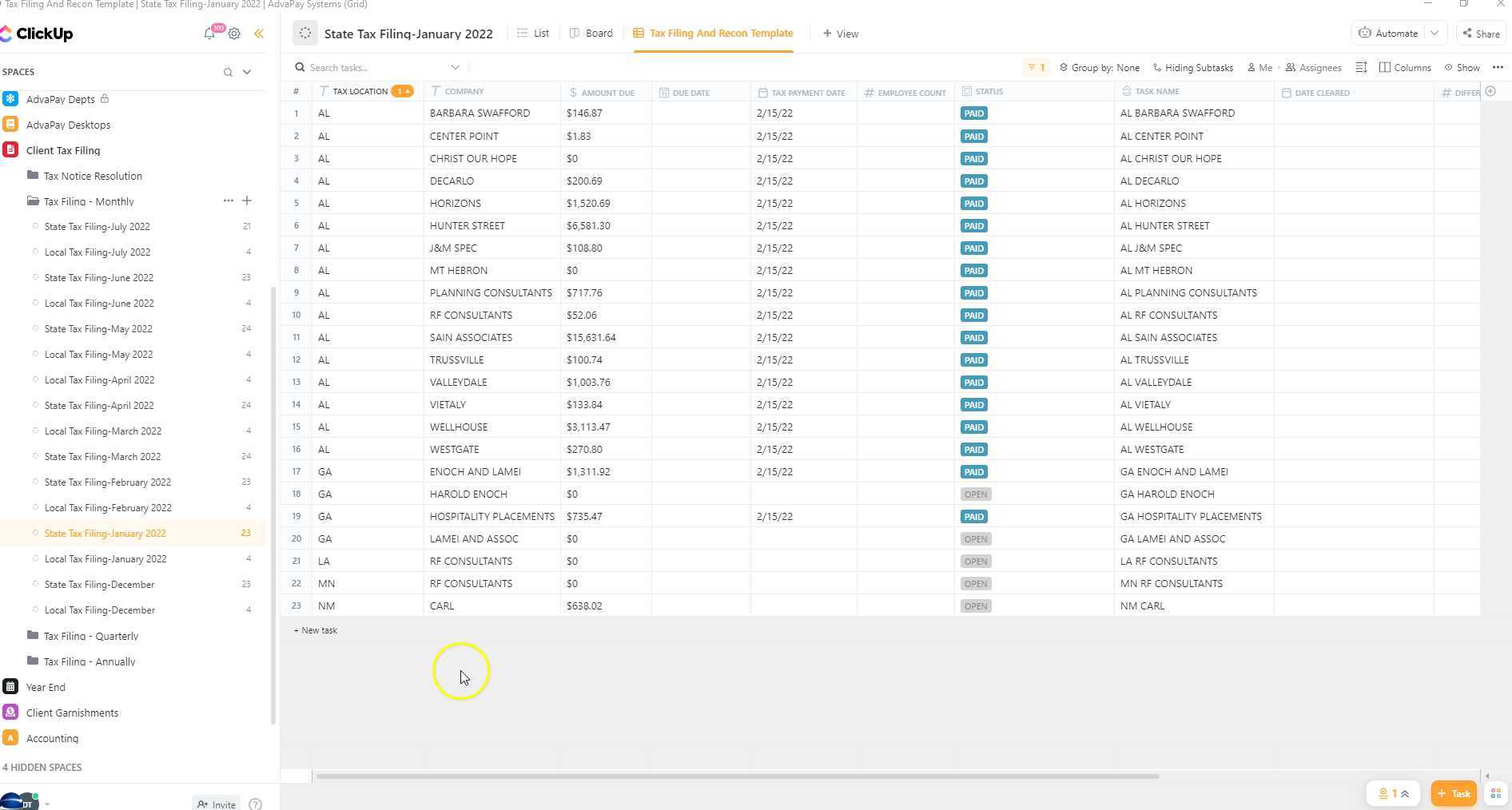Viewport: 1512px width, 810px height.
Task: Add new list with plus icon
Action: coord(247,201)
